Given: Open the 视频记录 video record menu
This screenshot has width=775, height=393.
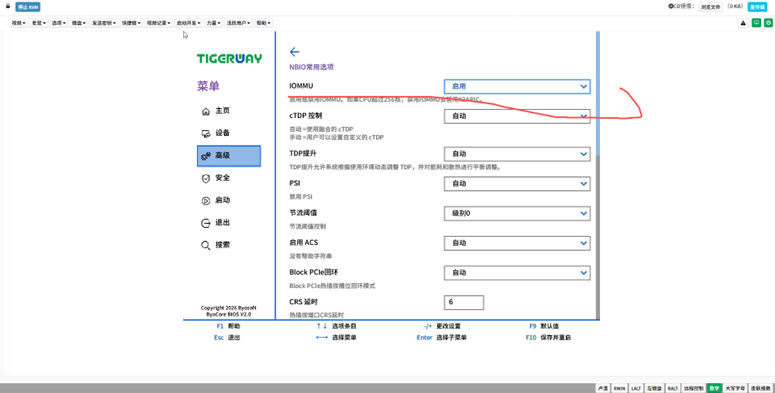Looking at the screenshot, I should tap(158, 23).
